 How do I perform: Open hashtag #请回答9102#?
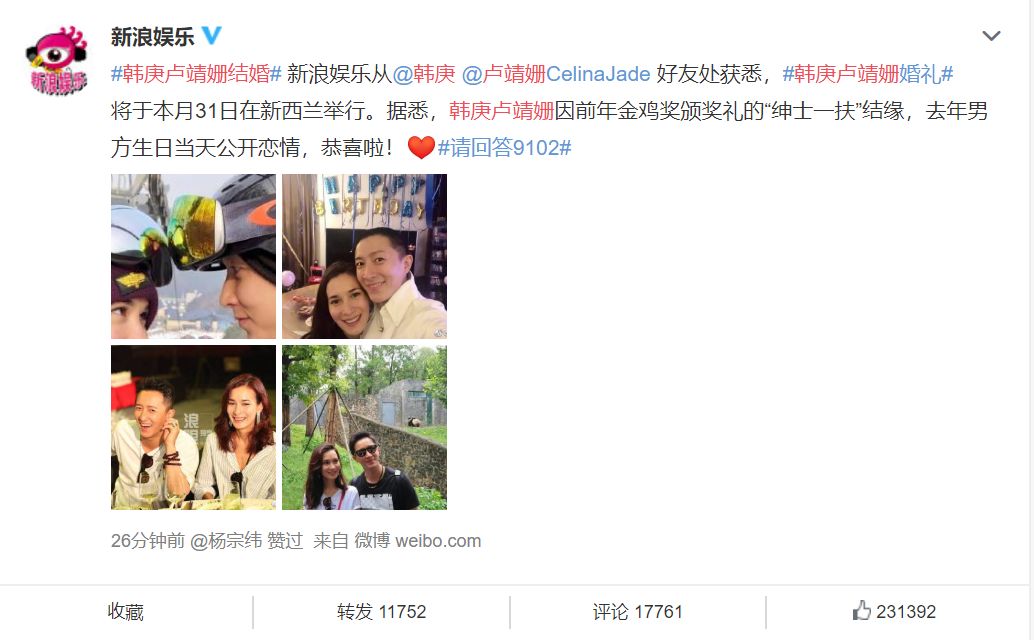[504, 148]
